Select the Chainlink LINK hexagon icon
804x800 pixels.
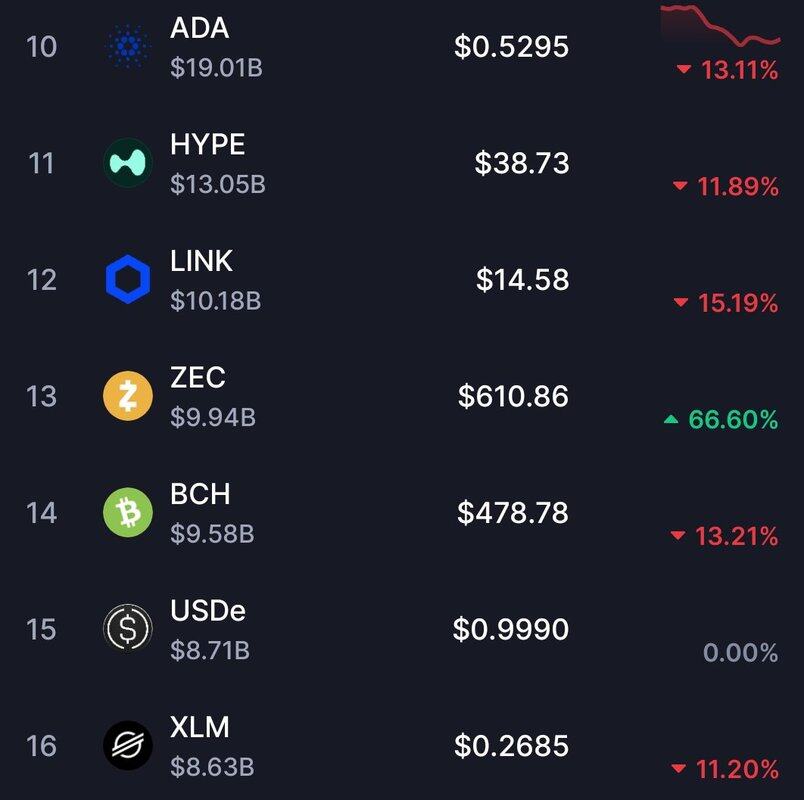[x=127, y=279]
